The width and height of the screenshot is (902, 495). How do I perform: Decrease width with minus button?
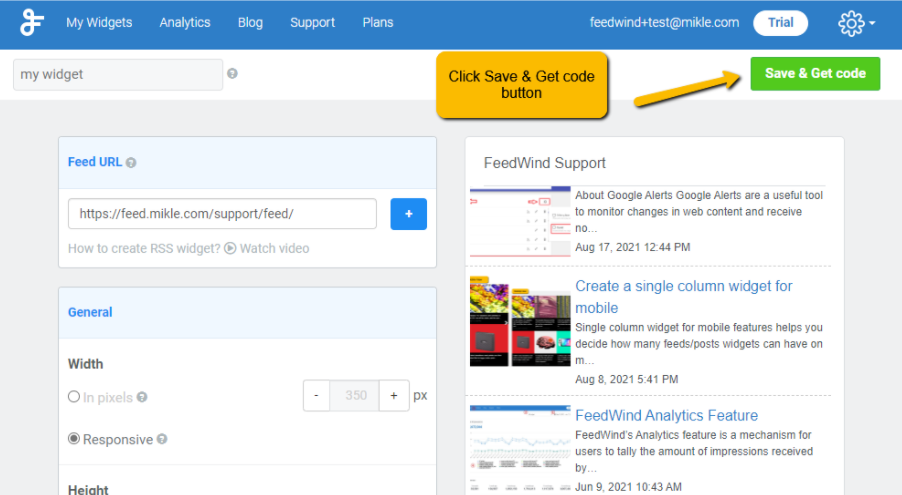point(316,395)
